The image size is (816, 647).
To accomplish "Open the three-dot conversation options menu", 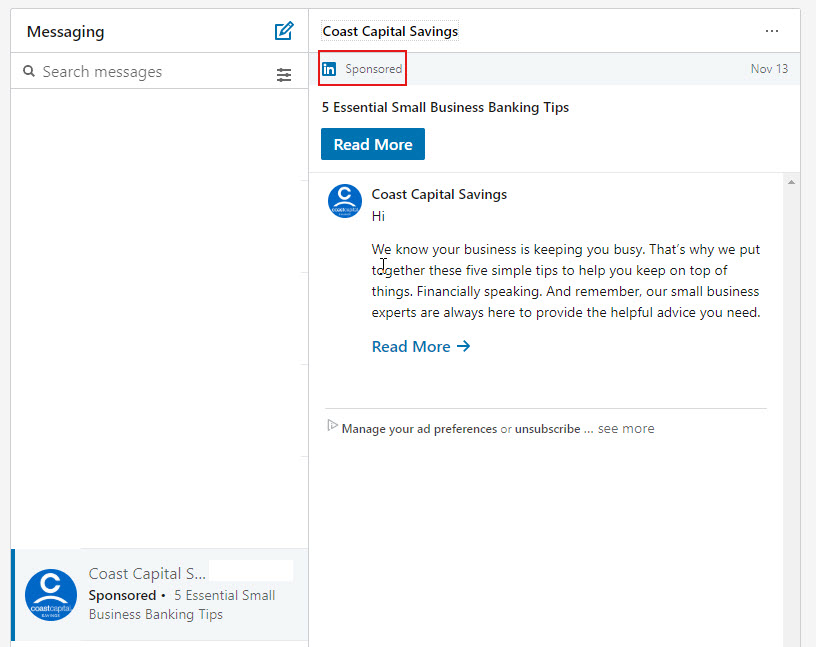I will point(772,31).
